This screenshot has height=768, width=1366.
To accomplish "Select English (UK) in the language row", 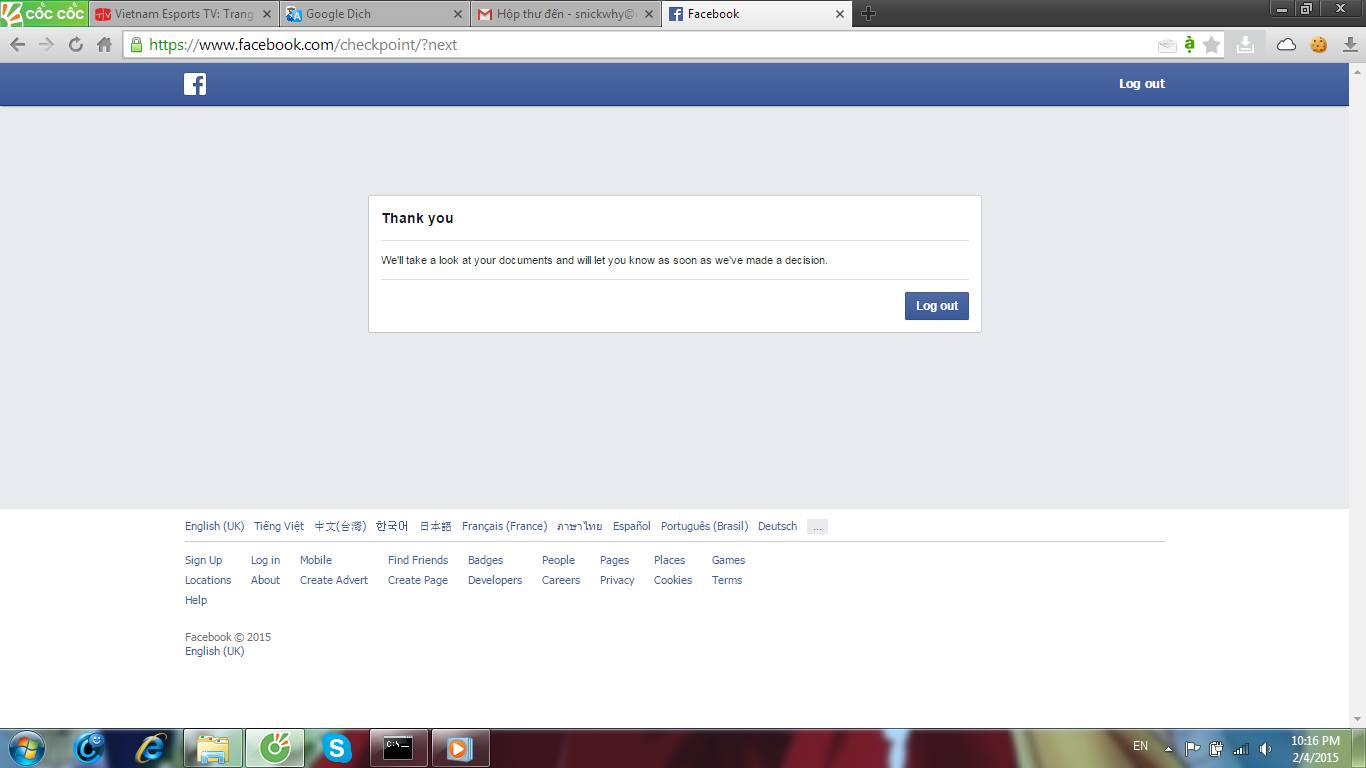I will pos(214,526).
